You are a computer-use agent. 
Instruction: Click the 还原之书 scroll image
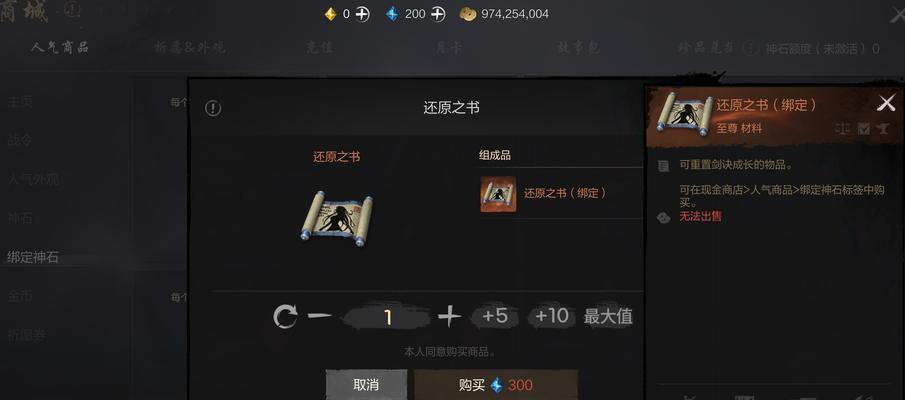(x=336, y=219)
